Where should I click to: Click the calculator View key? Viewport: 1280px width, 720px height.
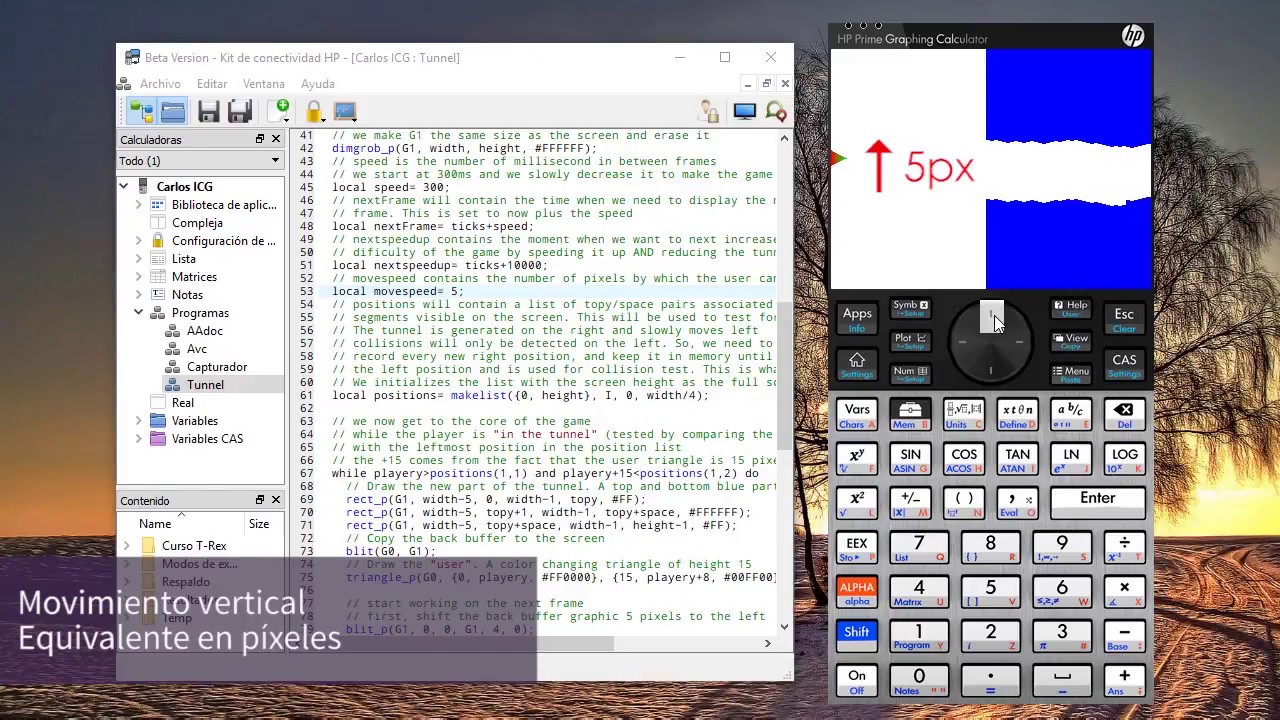coord(1070,341)
